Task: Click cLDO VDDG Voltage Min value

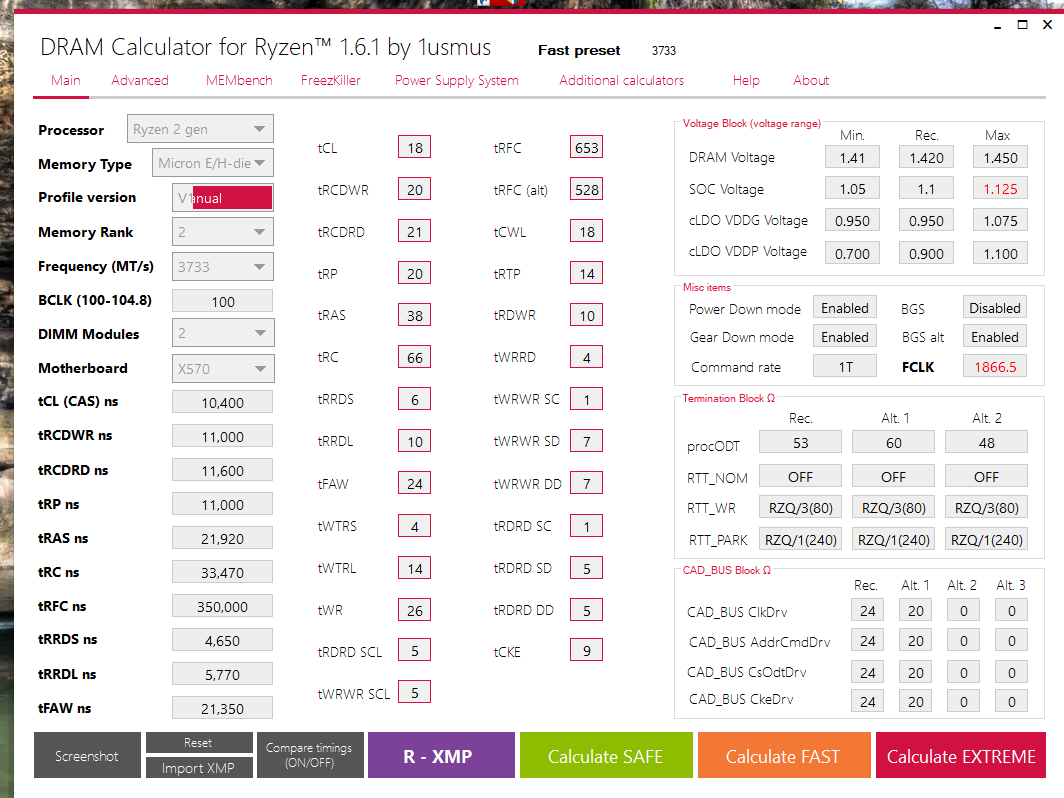Action: click(x=852, y=221)
